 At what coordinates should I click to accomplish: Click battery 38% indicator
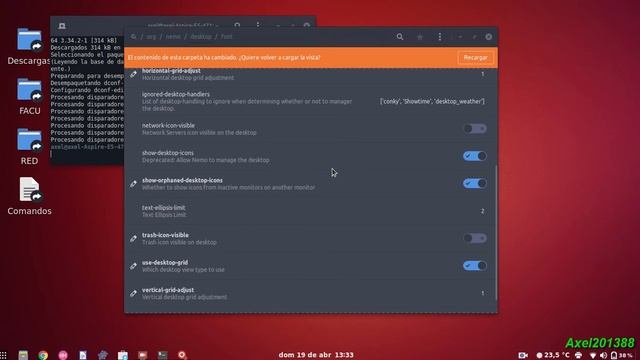click(622, 356)
